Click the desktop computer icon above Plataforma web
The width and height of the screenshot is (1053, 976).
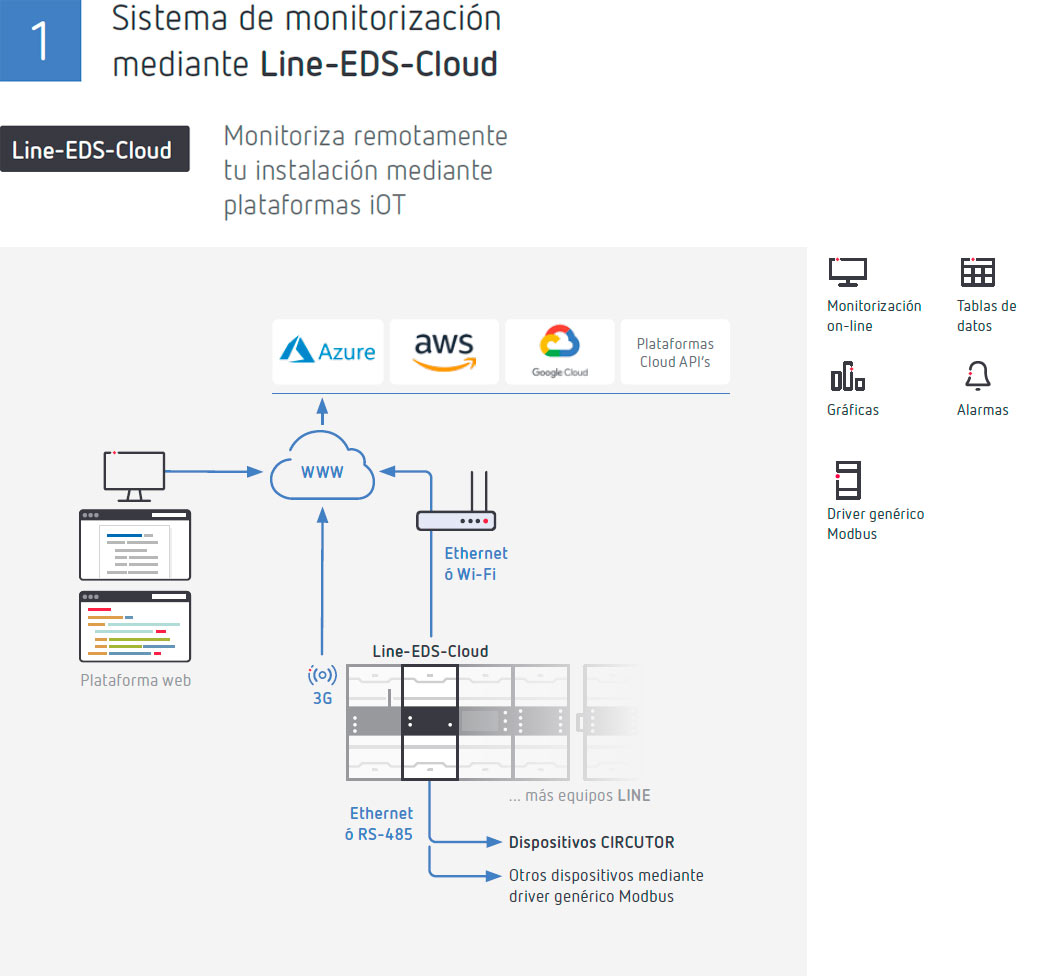(x=133, y=470)
